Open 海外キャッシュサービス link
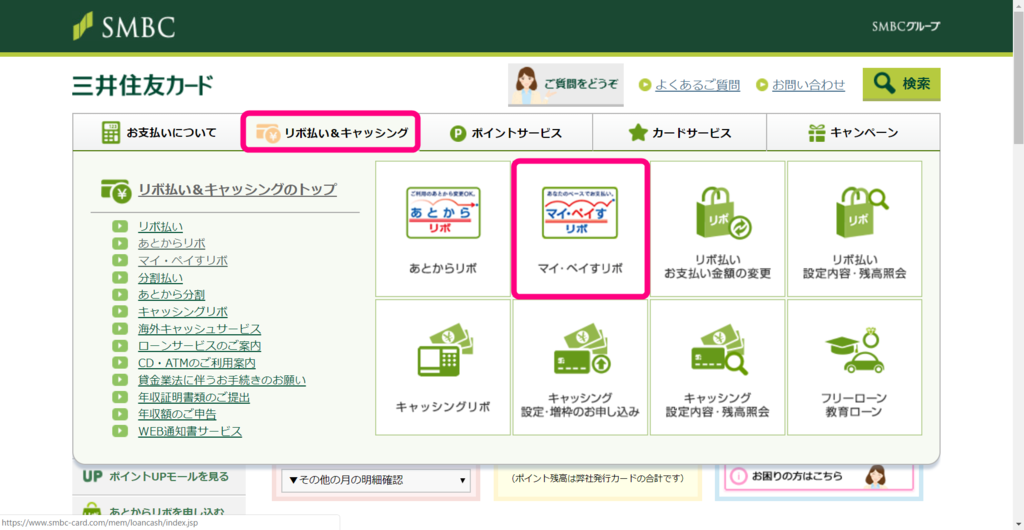 (200, 328)
